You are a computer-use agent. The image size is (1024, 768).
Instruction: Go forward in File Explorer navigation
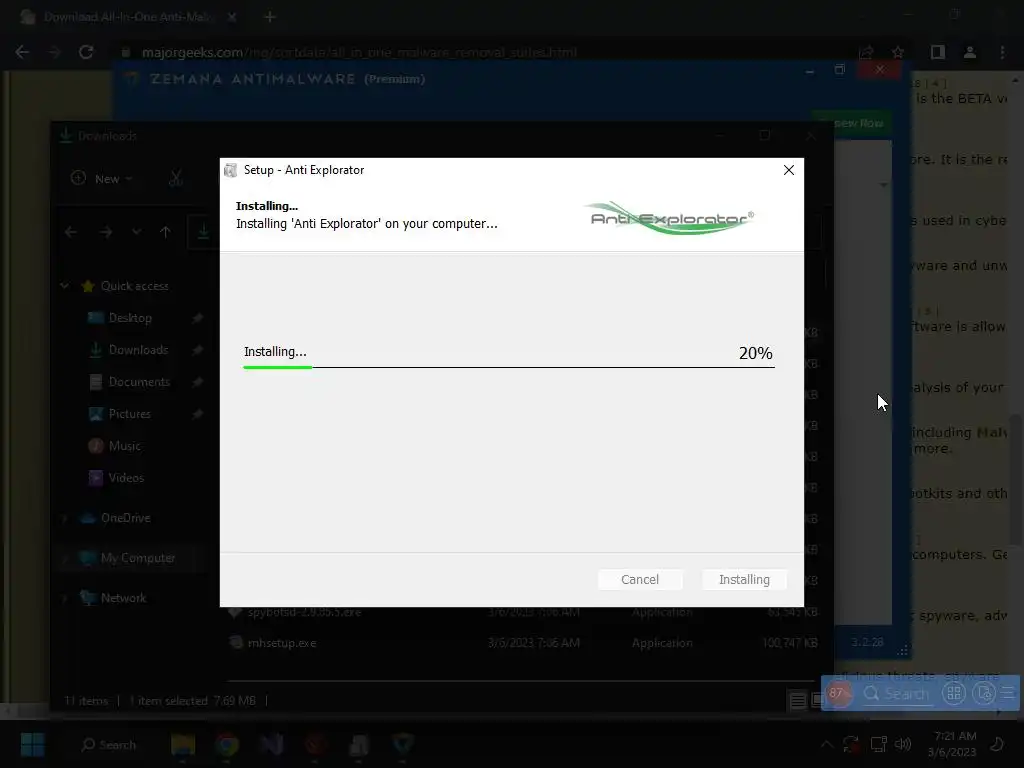(x=105, y=232)
